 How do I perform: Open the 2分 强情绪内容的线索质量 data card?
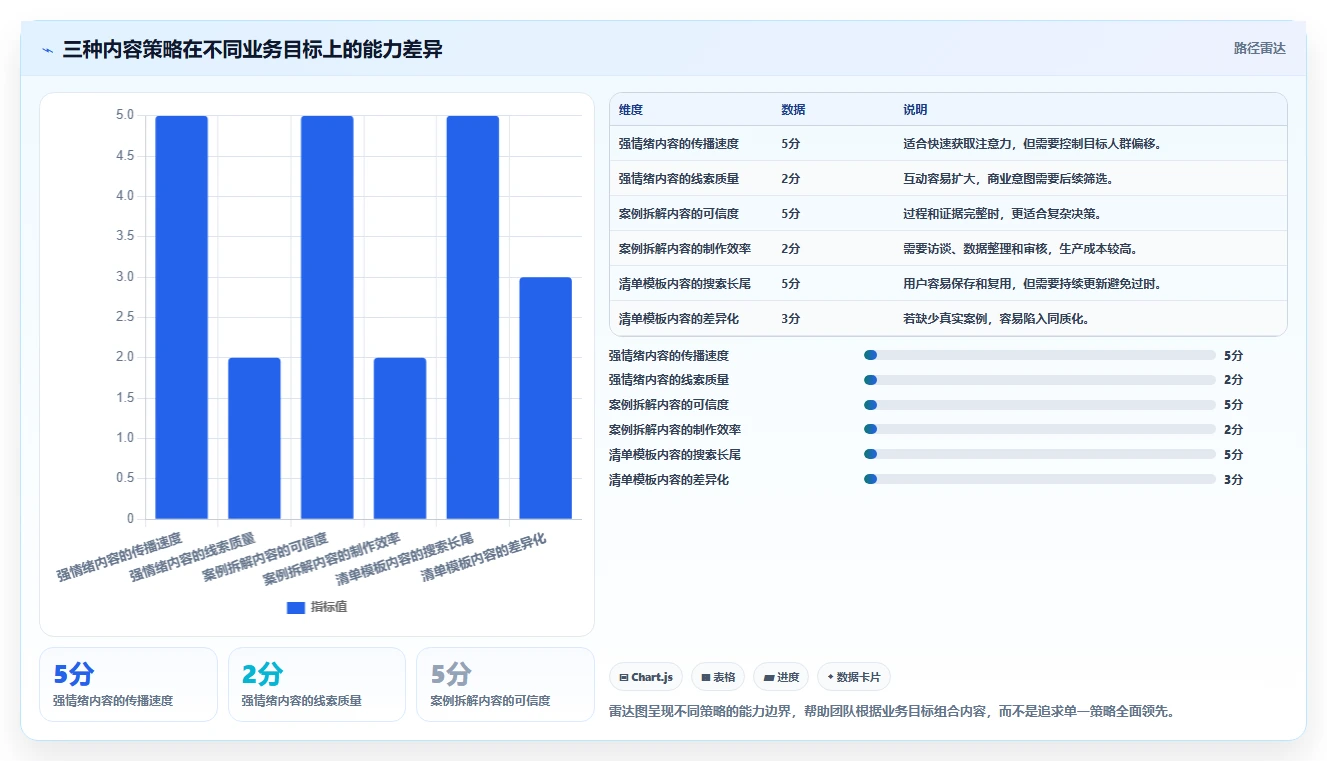tap(317, 684)
